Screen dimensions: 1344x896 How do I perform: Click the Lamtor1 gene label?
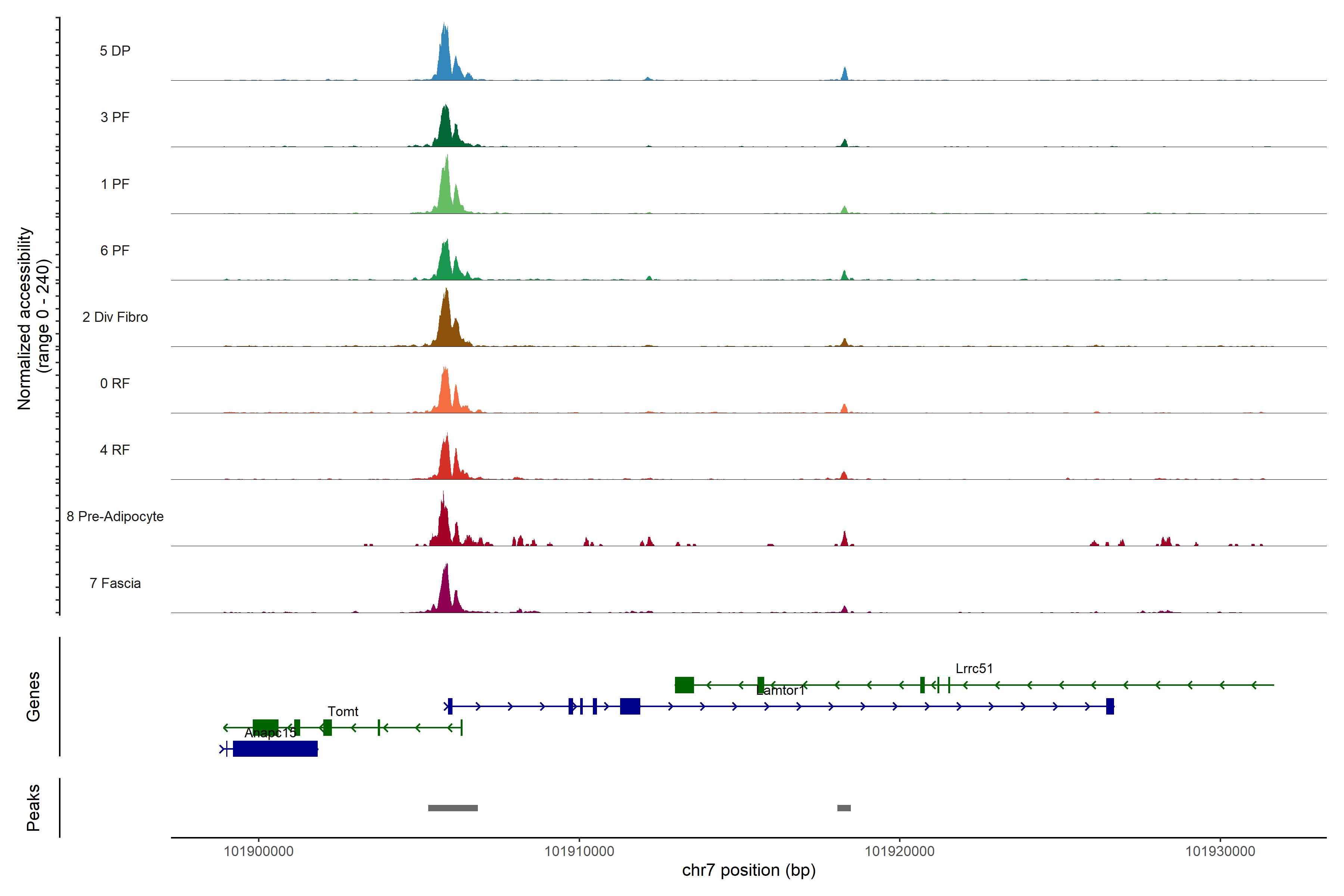coord(780,690)
